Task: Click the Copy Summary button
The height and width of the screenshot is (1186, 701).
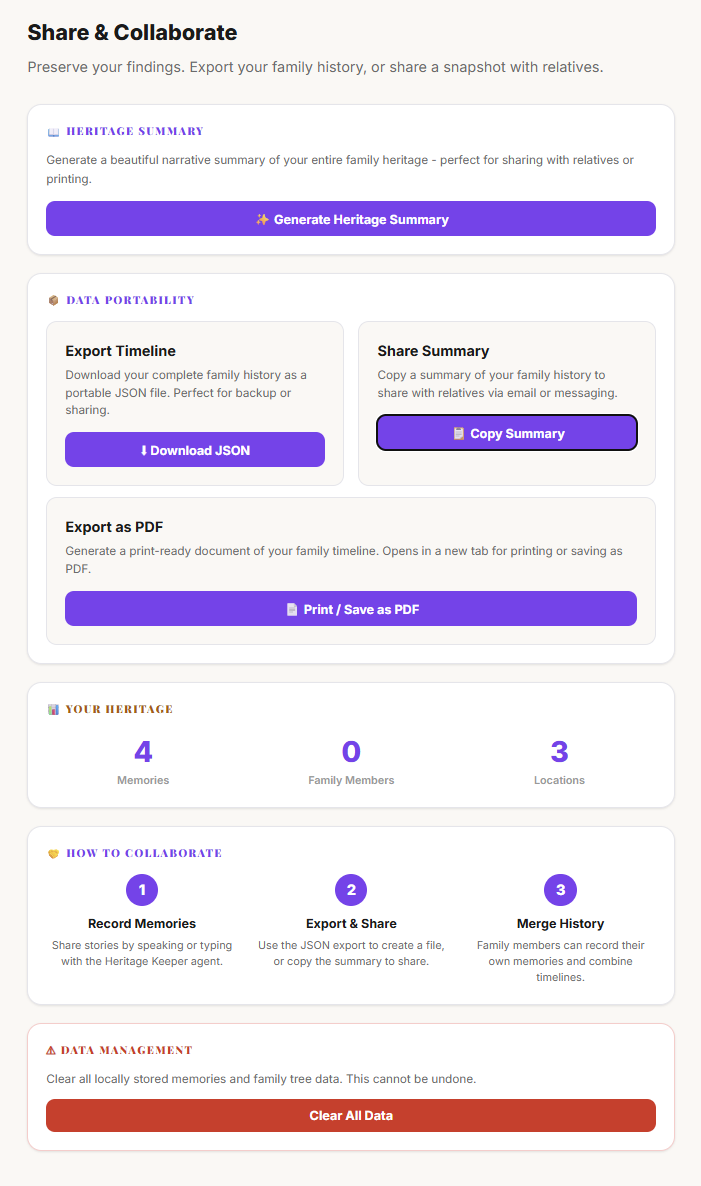Action: tap(507, 433)
